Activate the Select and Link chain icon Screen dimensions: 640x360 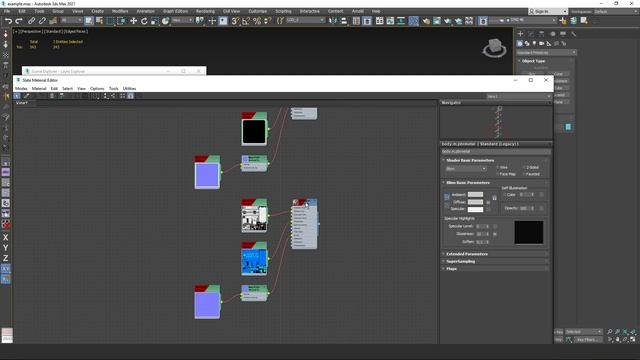coord(31,21)
